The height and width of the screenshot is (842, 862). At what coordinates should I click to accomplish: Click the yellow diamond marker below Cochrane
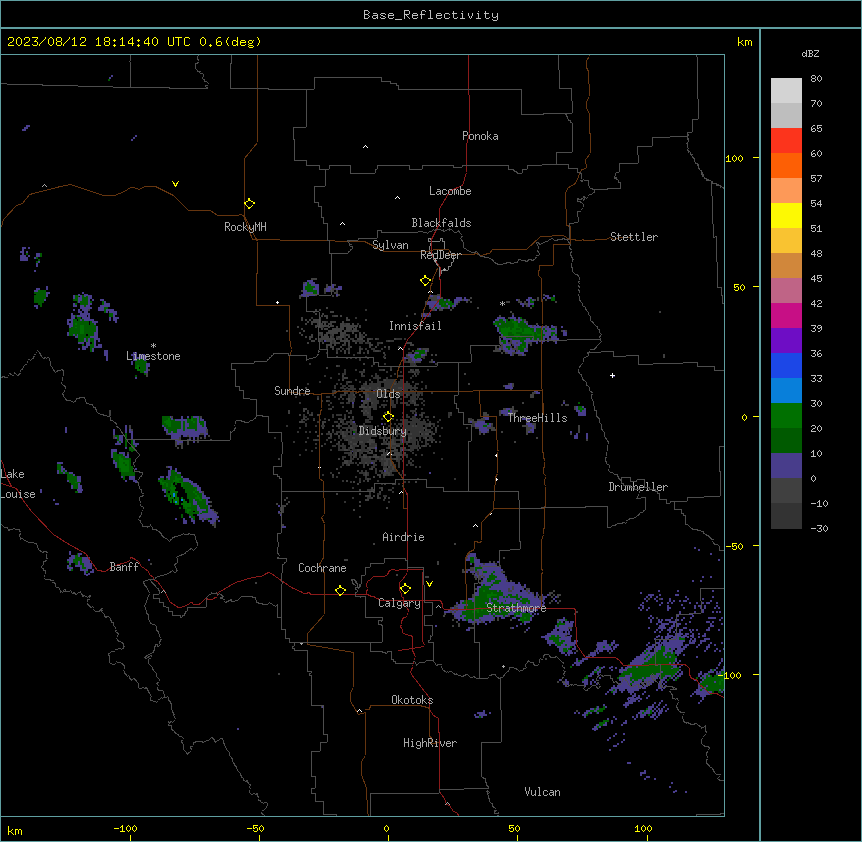pyautogui.click(x=340, y=591)
